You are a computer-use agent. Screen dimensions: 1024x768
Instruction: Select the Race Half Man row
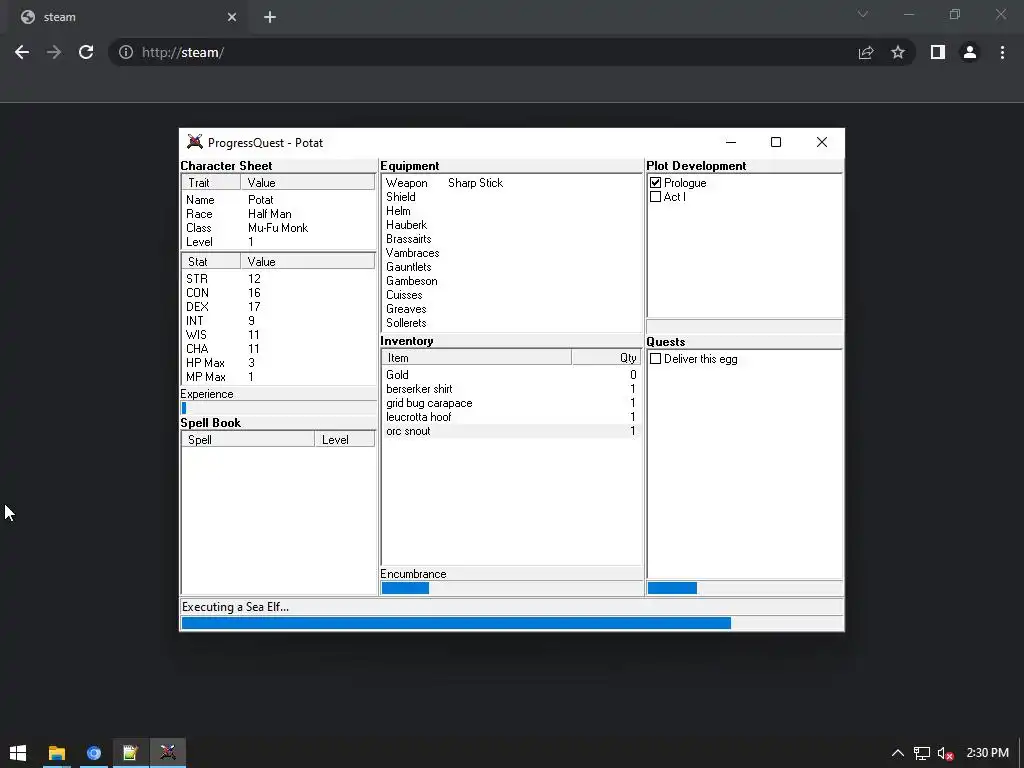[x=278, y=214]
